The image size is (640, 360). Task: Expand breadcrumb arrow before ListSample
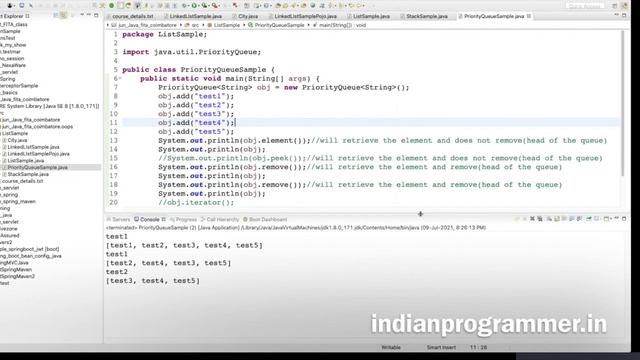pyautogui.click(x=202, y=25)
